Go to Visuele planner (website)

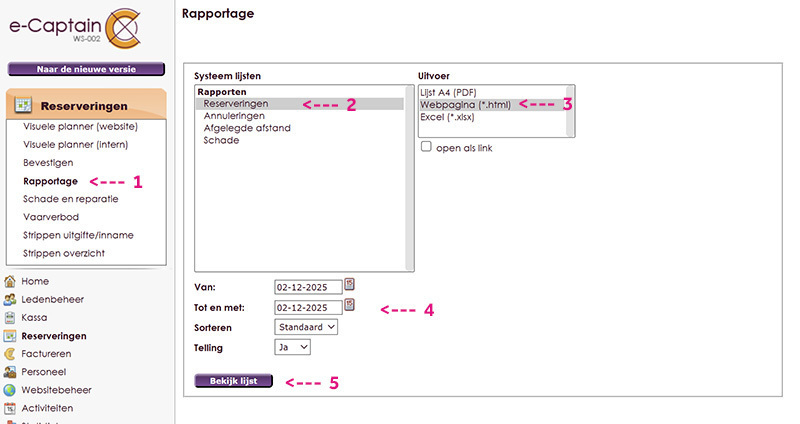pos(79,126)
